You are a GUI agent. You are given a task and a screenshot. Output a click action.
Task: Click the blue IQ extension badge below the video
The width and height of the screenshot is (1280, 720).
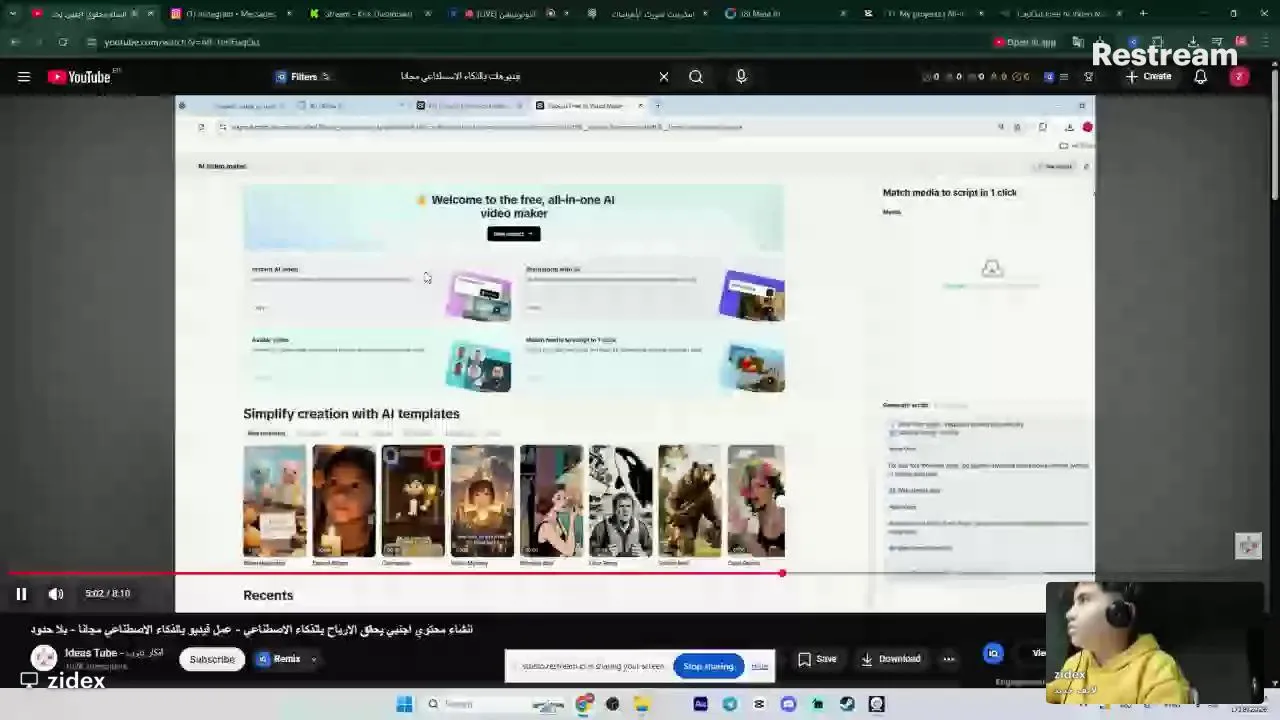click(x=993, y=654)
